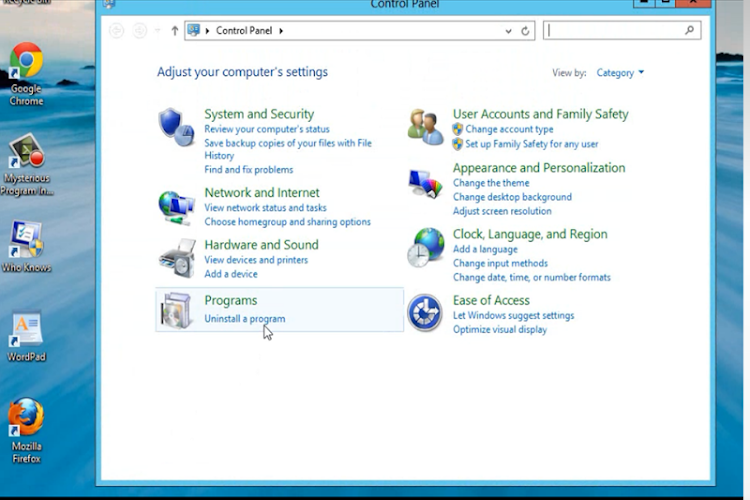The height and width of the screenshot is (500, 750).
Task: Open Choose homegroup and sharing options
Action: 287,222
